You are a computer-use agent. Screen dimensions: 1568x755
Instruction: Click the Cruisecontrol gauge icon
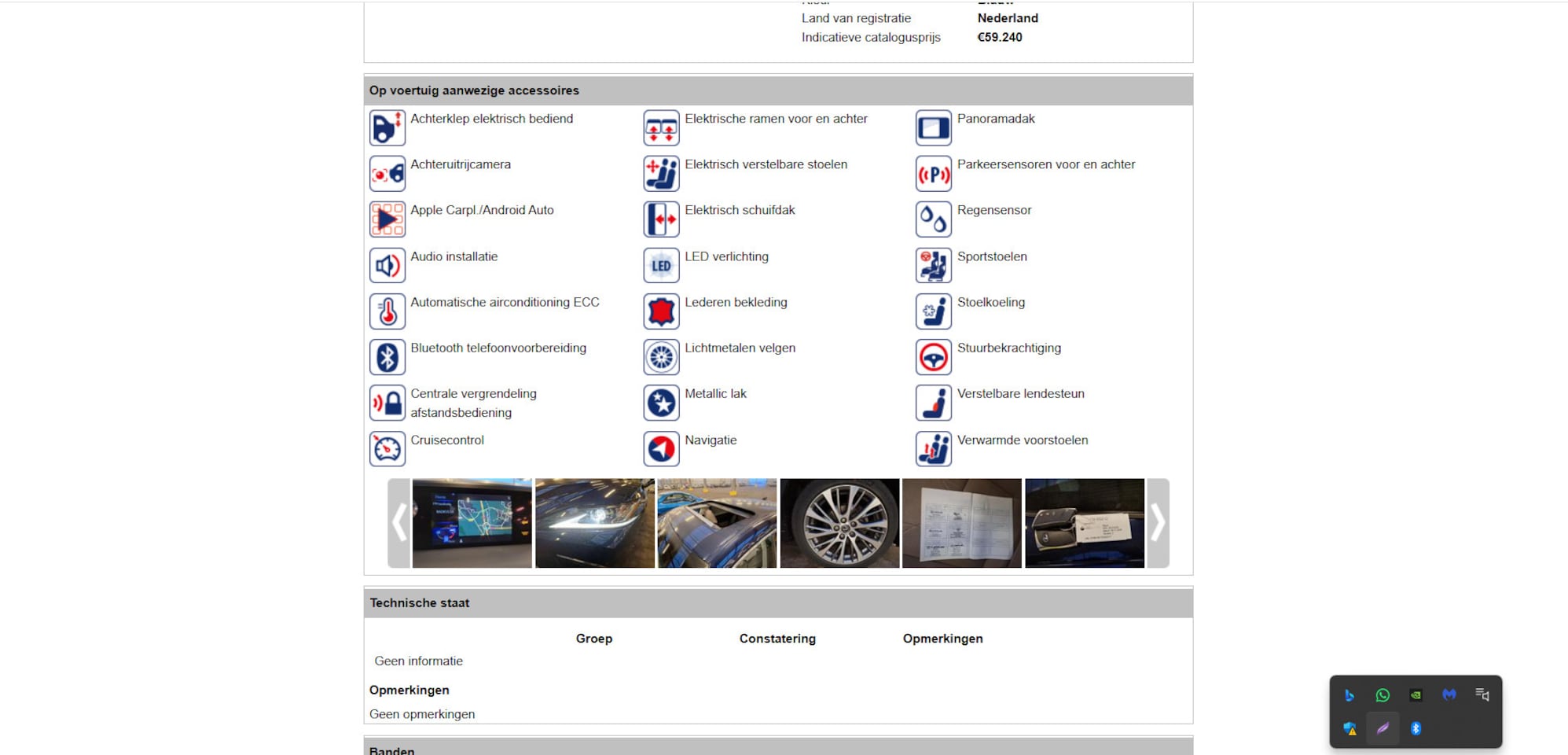[387, 449]
